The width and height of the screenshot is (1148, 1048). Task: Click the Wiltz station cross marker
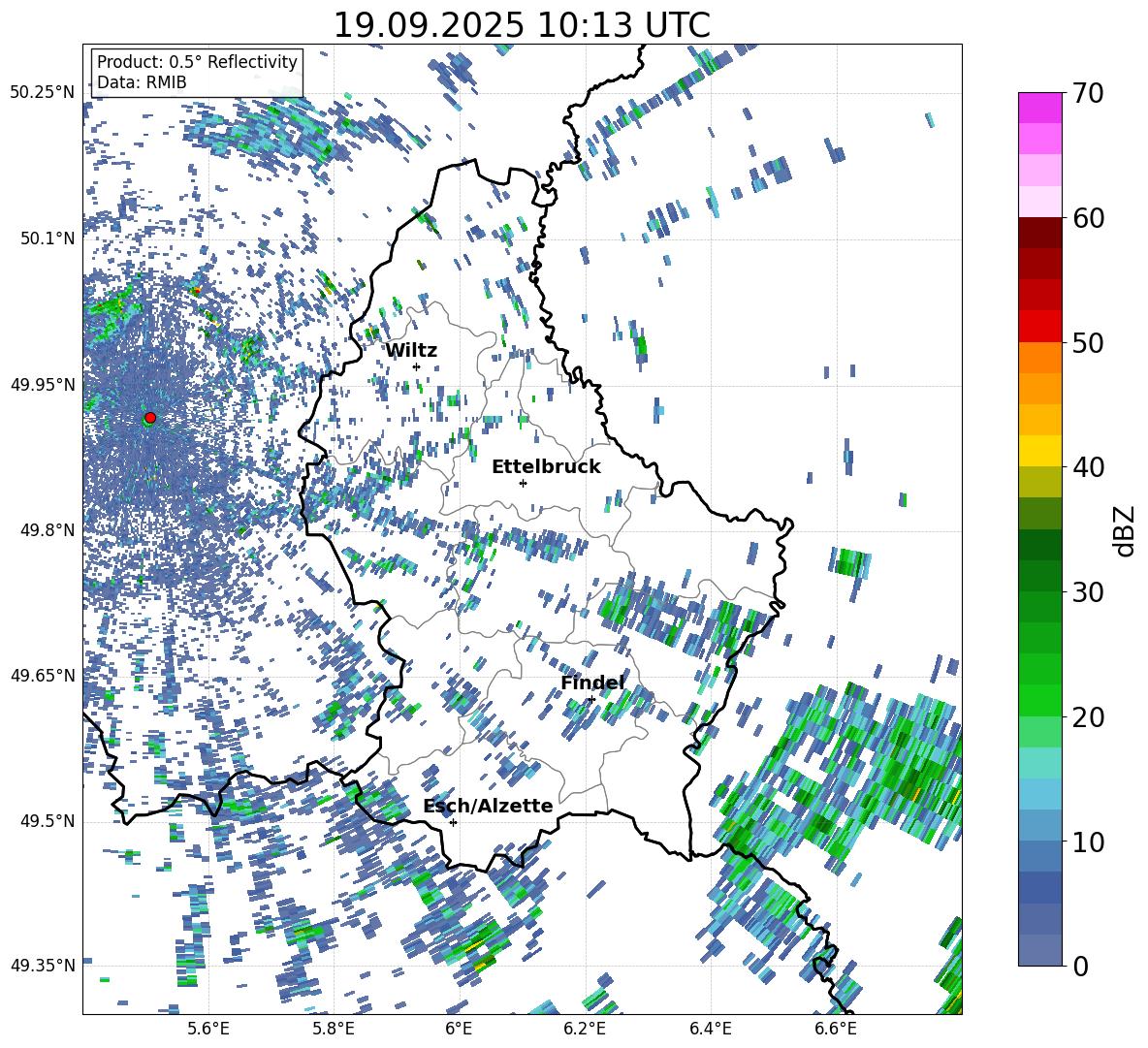(x=417, y=366)
